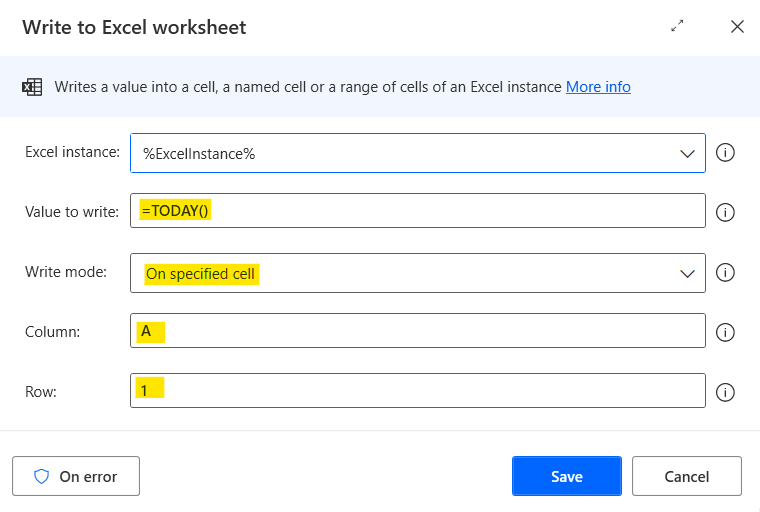Focus the Column input containing A
The height and width of the screenshot is (512, 760).
(x=418, y=331)
